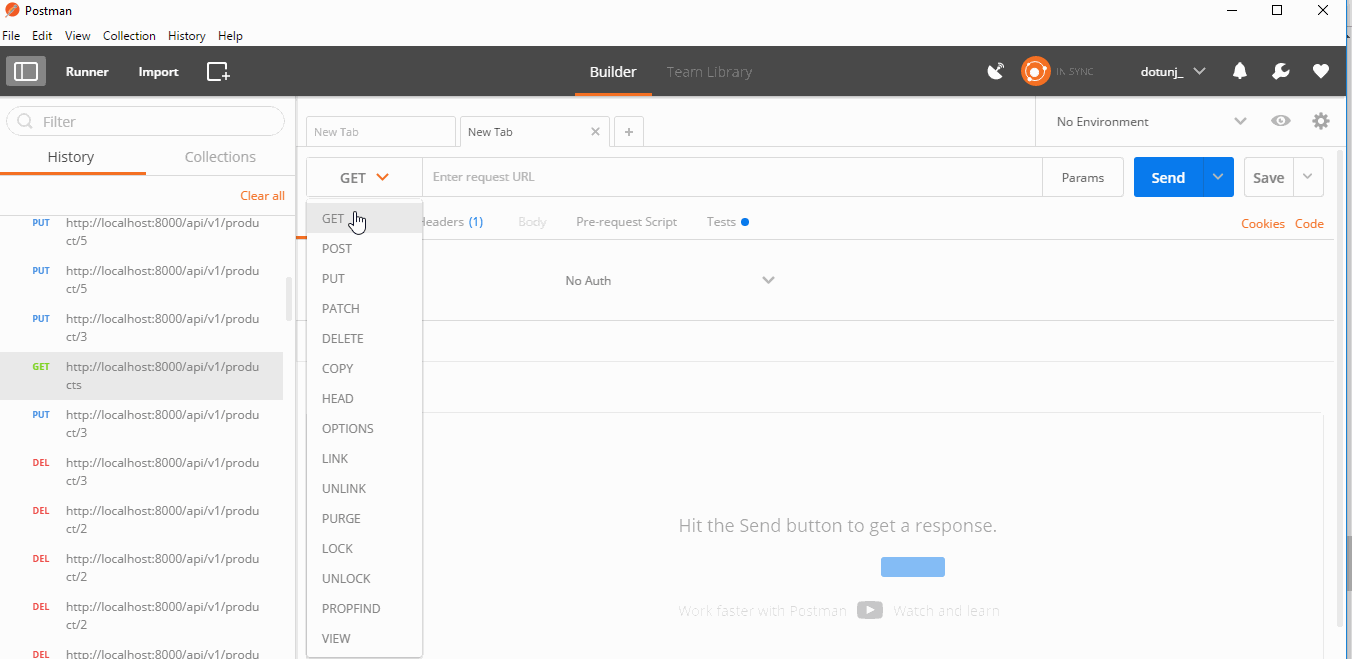Choose PURGE from the method list
The height and width of the screenshot is (659, 1352).
364,518
